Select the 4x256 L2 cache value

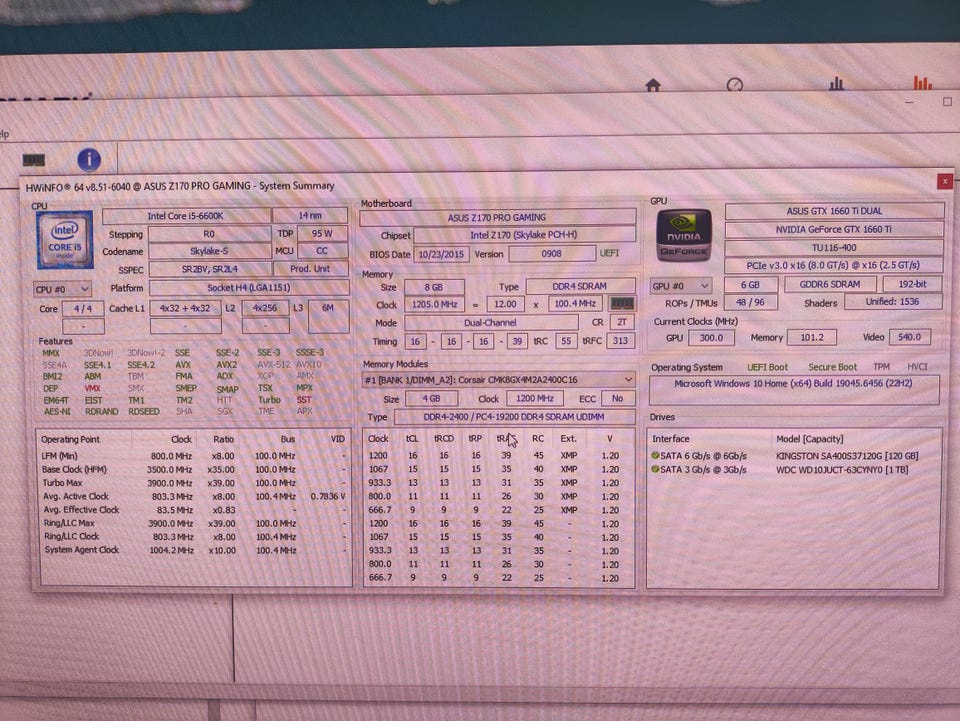(265, 308)
